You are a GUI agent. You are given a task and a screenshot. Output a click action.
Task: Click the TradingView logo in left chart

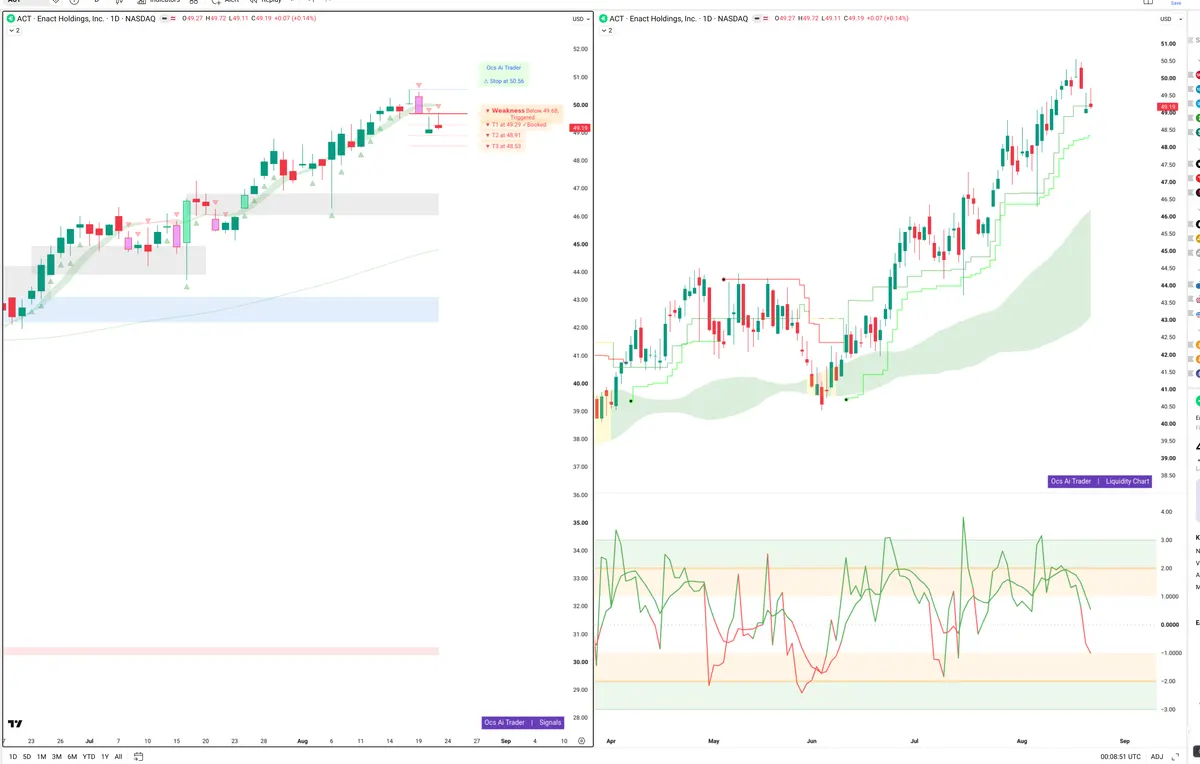(x=15, y=724)
